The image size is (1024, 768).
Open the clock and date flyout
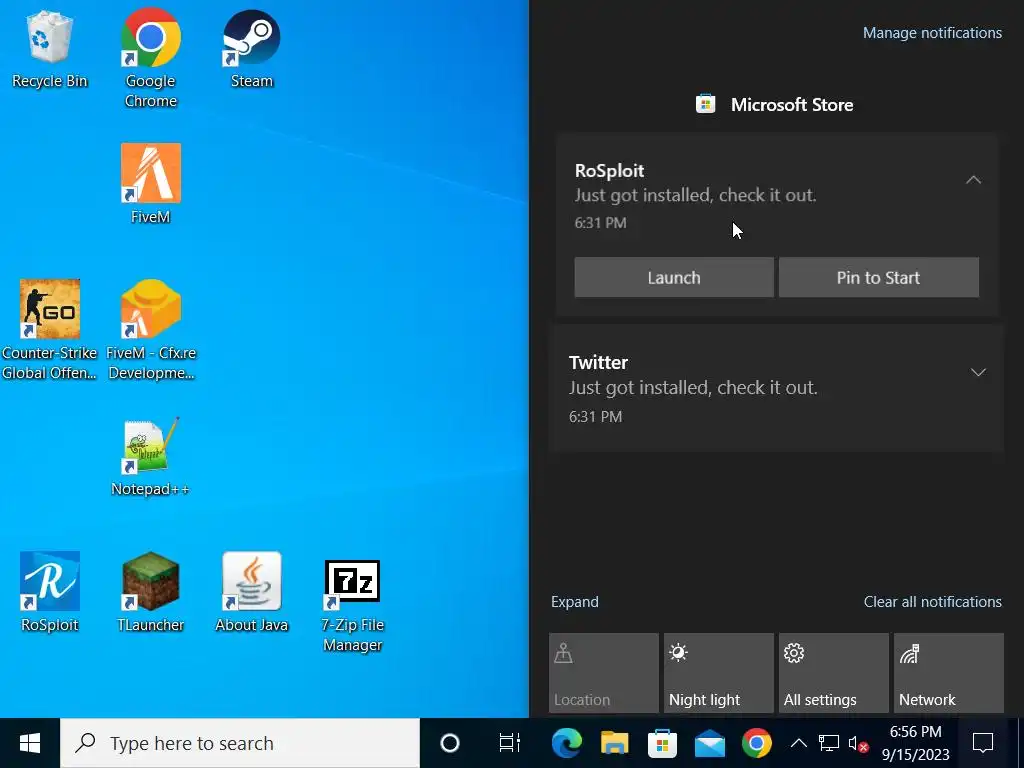(x=916, y=743)
